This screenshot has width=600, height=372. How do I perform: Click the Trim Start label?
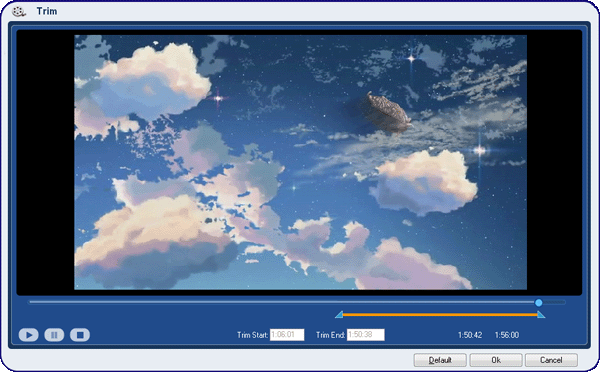[252, 335]
